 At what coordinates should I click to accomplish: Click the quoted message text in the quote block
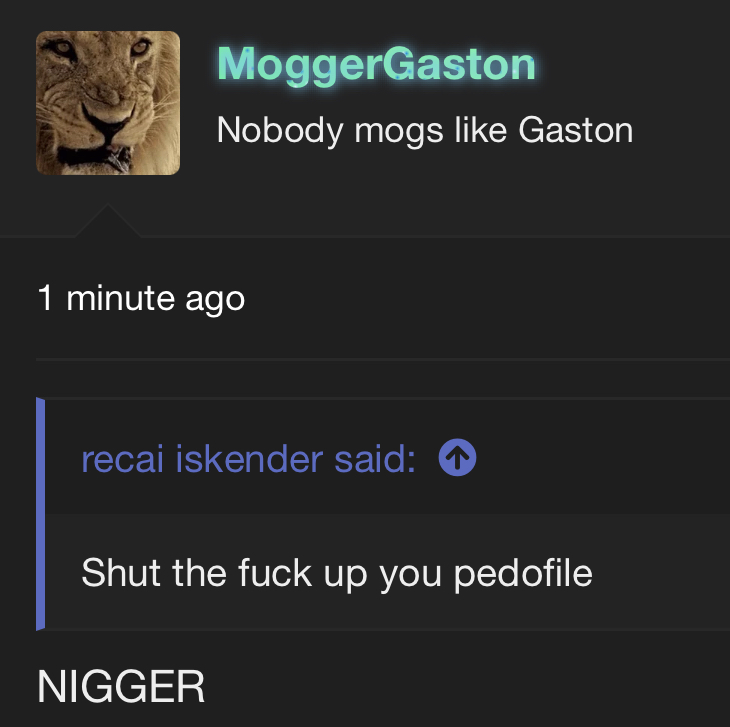(337, 573)
